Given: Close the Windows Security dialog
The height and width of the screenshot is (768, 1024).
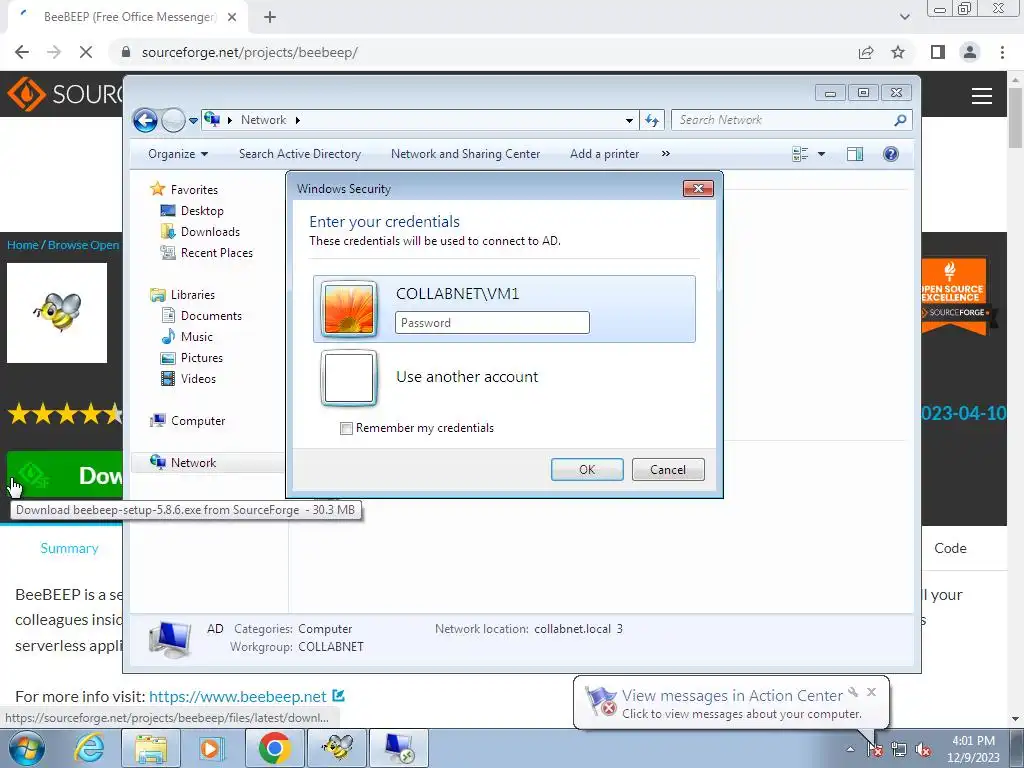Looking at the screenshot, I should [x=698, y=188].
